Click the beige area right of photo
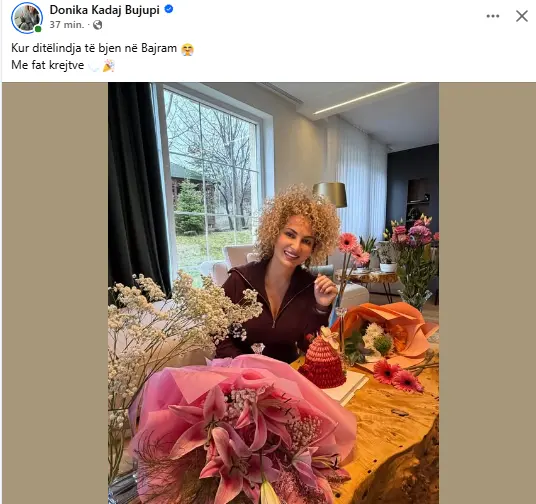Viewport: 536px width, 504px height. [x=487, y=293]
